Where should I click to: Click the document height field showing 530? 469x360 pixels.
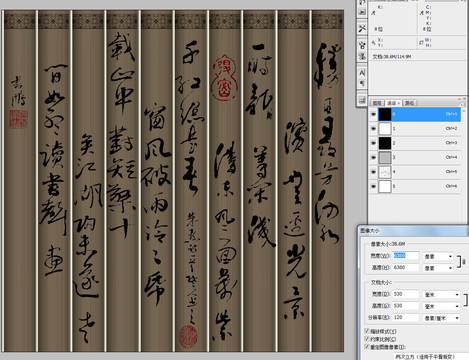click(406, 306)
